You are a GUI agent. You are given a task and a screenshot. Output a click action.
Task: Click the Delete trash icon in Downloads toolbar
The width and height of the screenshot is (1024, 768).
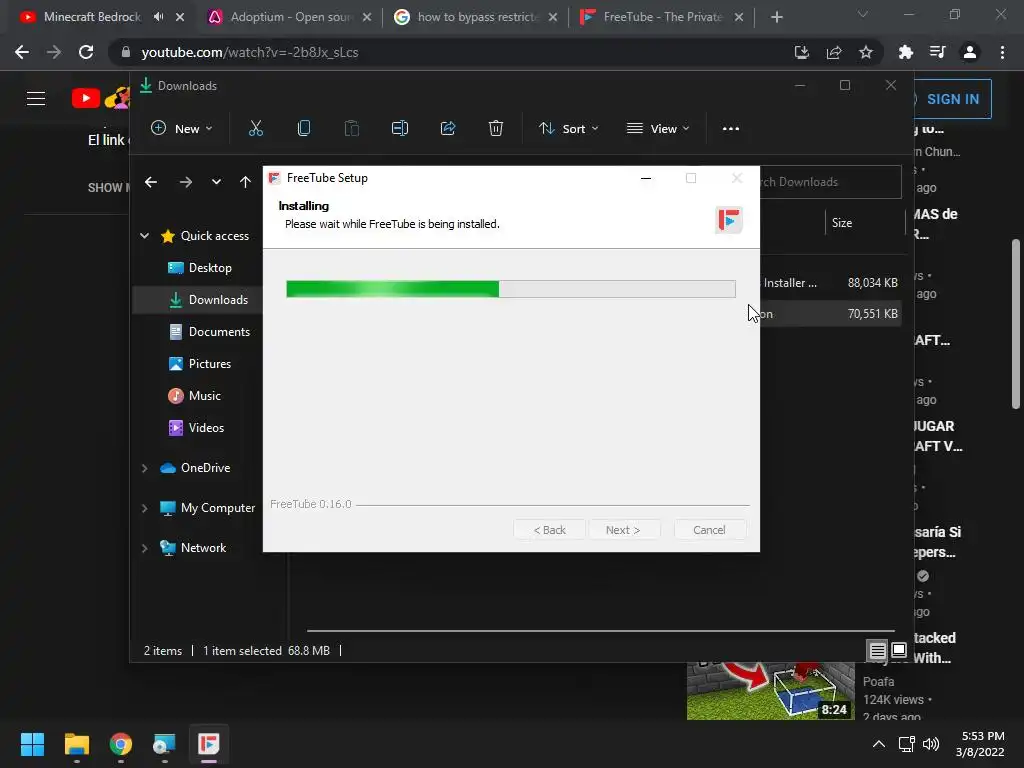tap(496, 129)
